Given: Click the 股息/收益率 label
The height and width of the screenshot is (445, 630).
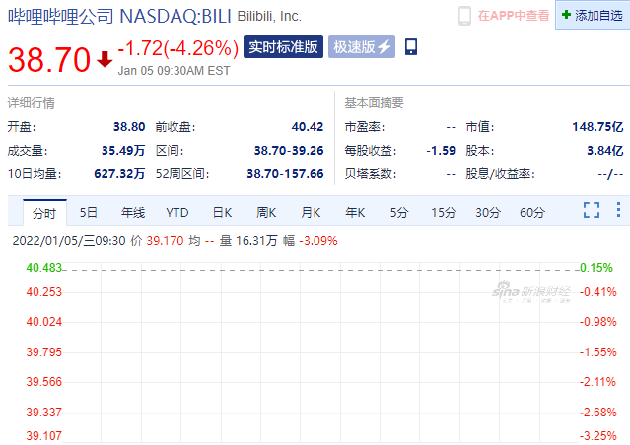Looking at the screenshot, I should [500, 174].
